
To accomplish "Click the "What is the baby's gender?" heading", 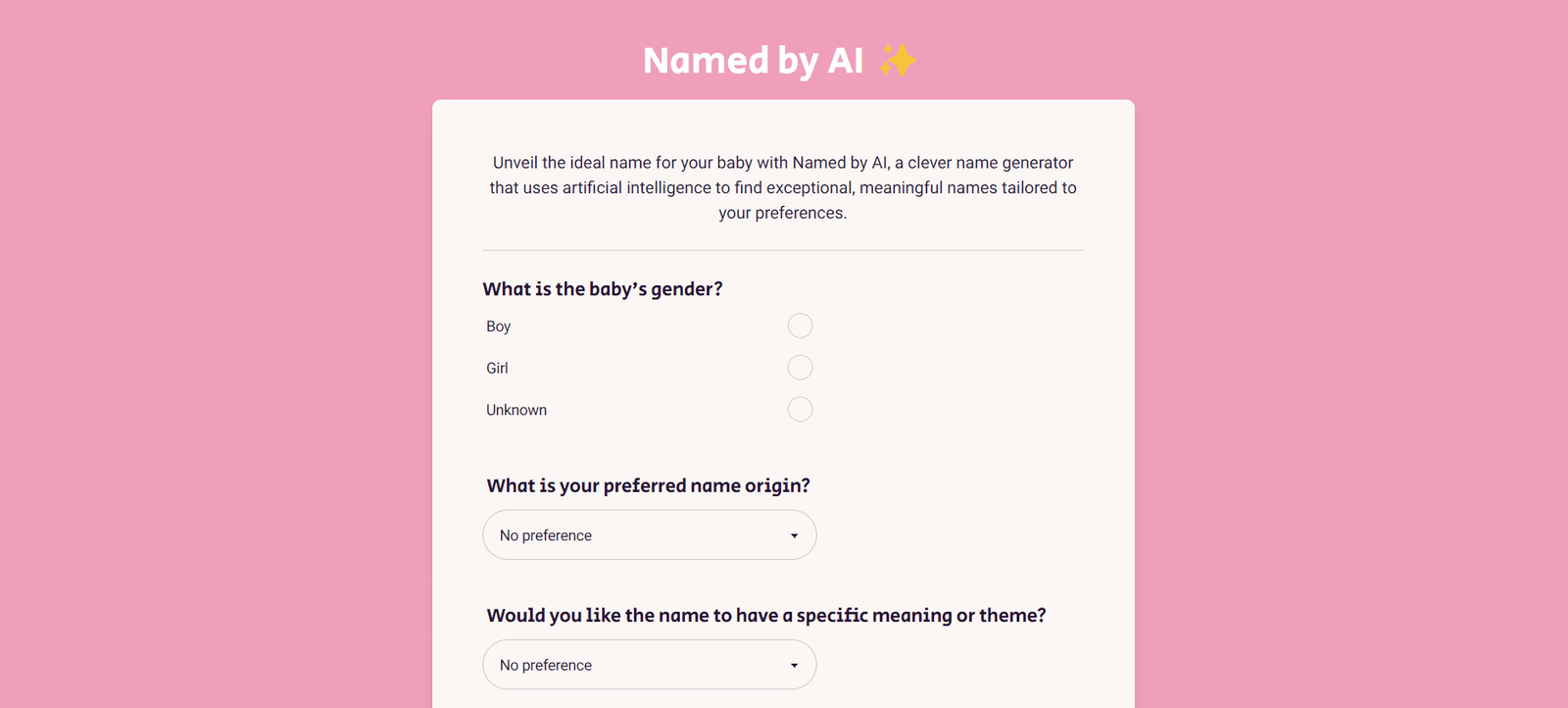I will tap(603, 289).
